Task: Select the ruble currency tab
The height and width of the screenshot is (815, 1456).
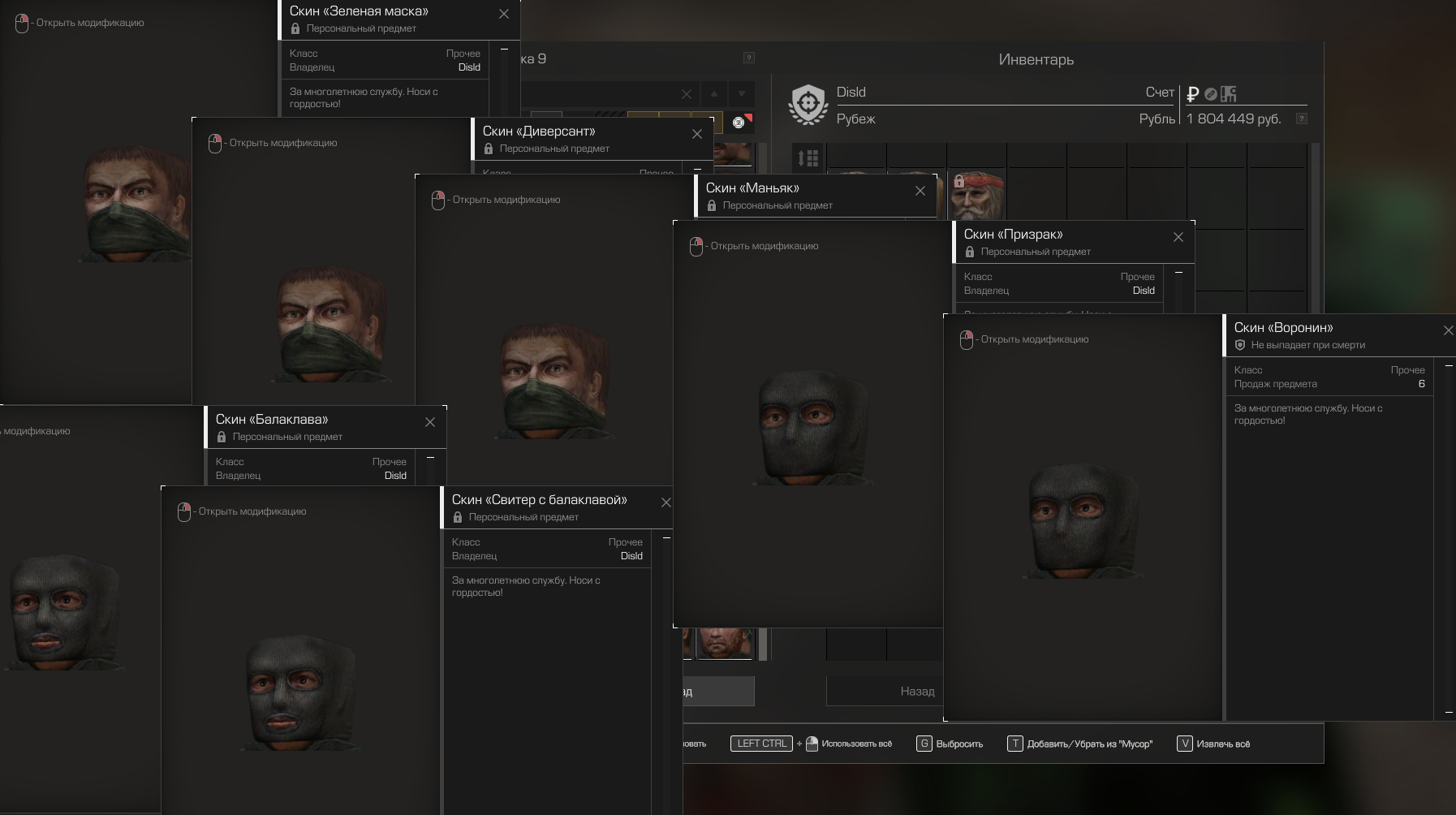Action: [1193, 94]
